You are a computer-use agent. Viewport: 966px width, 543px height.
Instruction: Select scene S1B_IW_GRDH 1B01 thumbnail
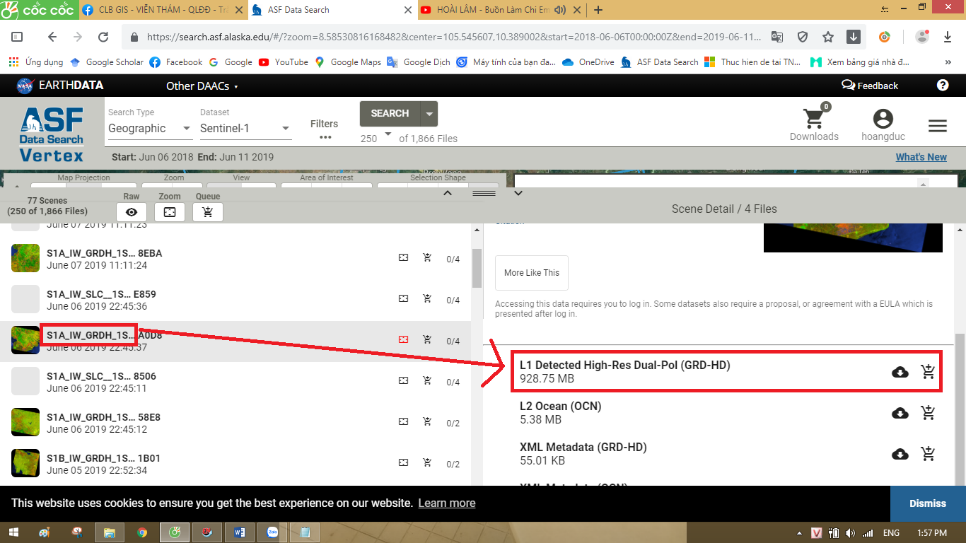coord(25,463)
